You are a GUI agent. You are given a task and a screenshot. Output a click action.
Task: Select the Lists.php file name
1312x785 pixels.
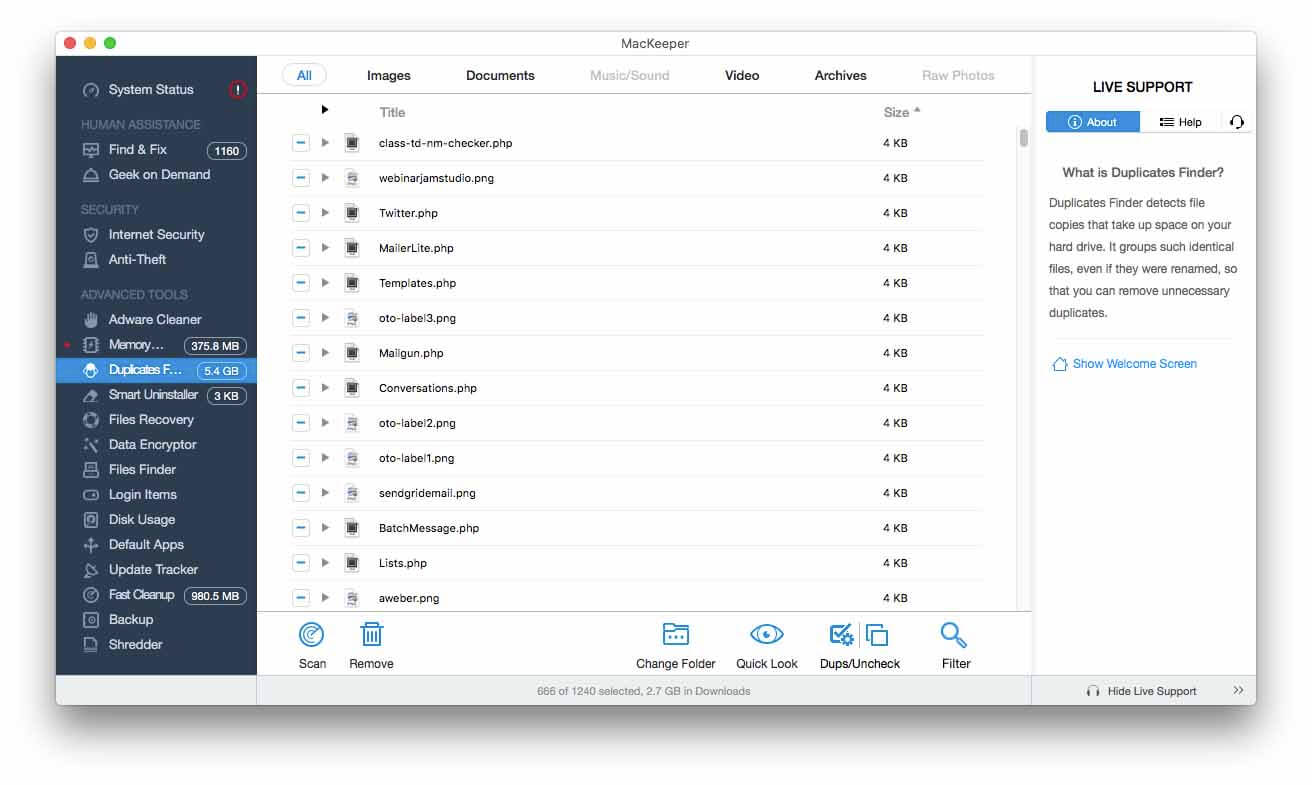tap(403, 563)
